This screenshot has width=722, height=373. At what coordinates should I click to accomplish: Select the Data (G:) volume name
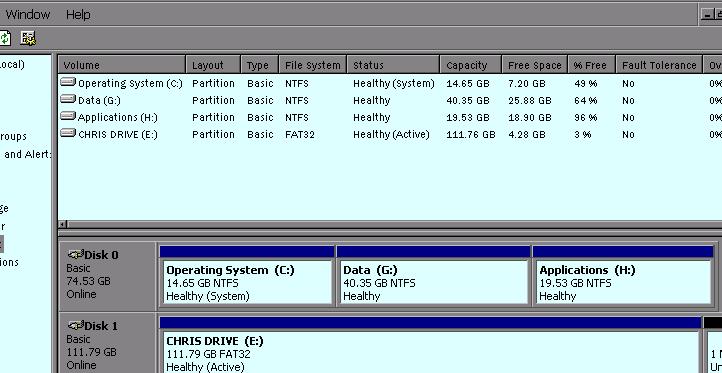(x=99, y=100)
